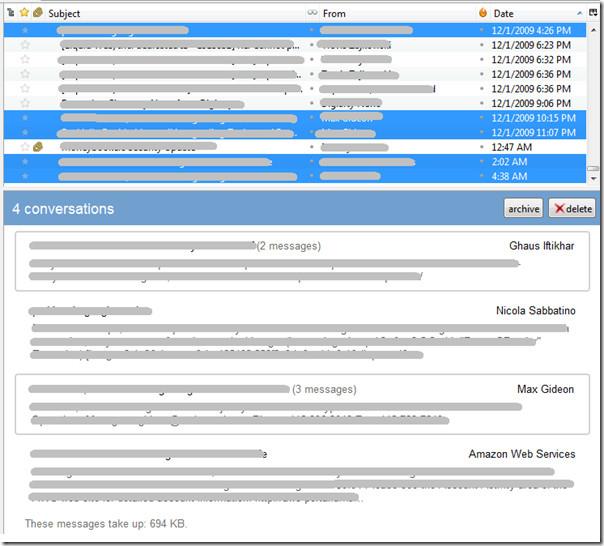The width and height of the screenshot is (604, 546).
Task: Sort by the starred column icon
Action: tap(24, 13)
